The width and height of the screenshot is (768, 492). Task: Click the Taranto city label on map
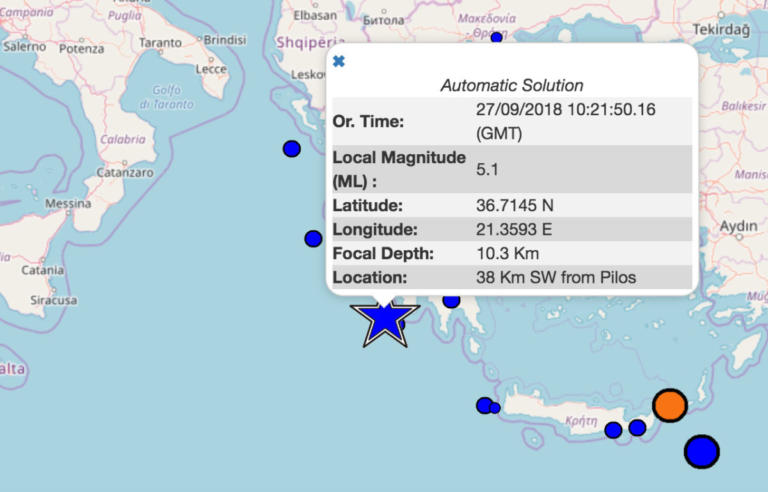pos(160,43)
